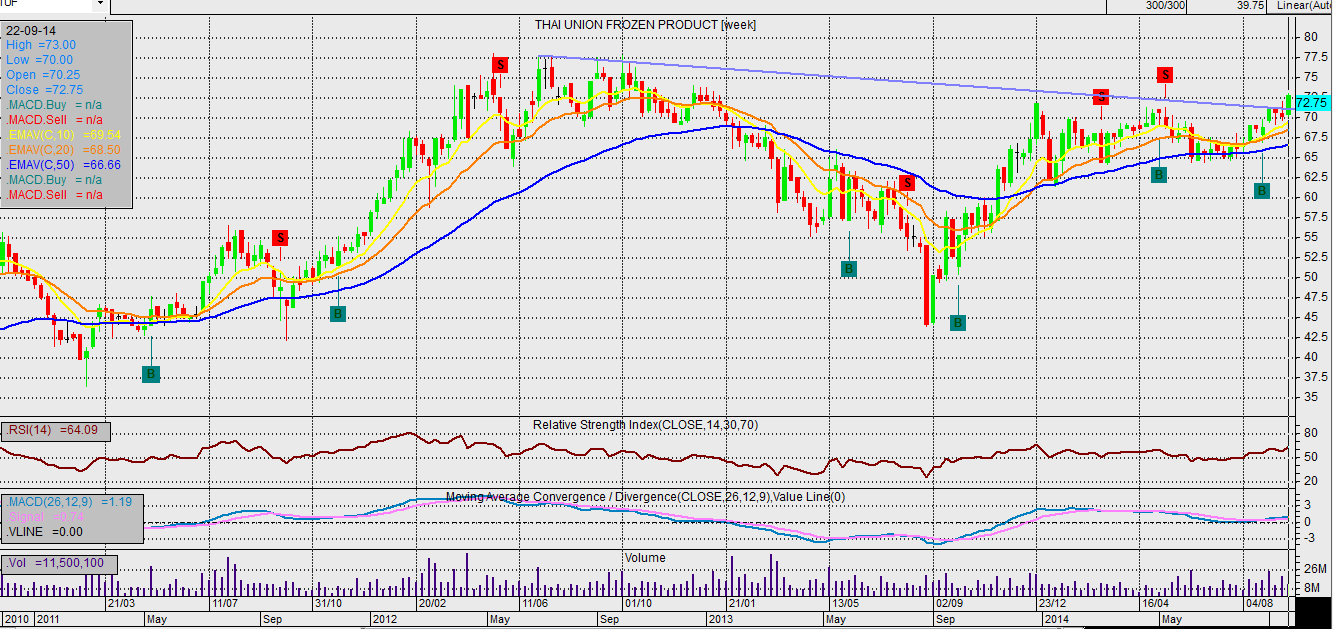Click the blue EMAV(C,50) =66.66 legend entry

tap(64, 164)
